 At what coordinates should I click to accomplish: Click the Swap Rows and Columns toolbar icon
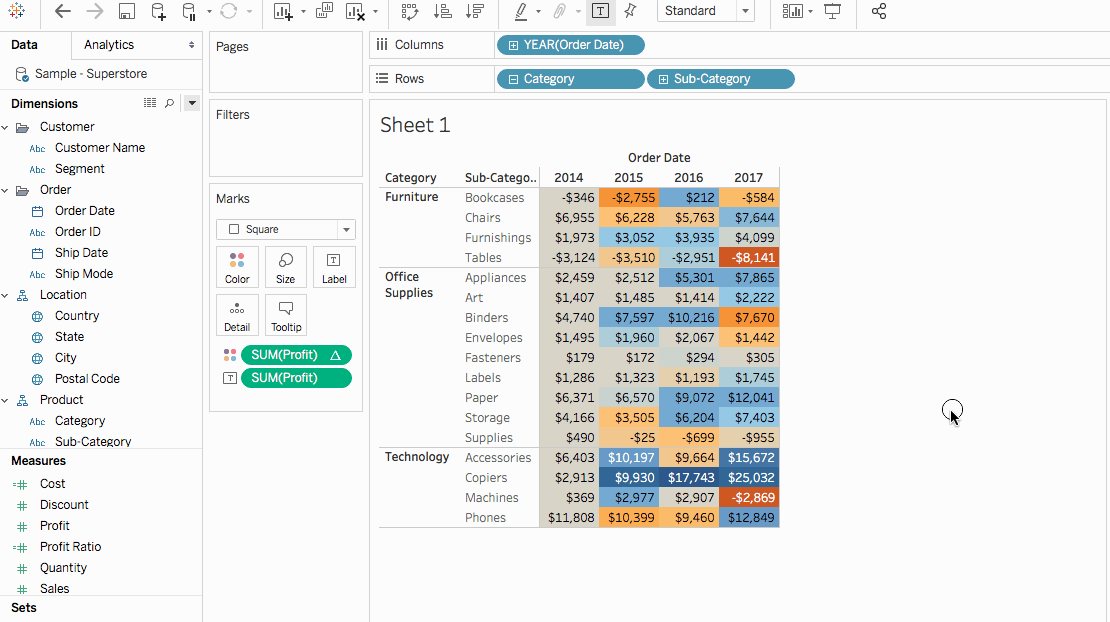(410, 13)
